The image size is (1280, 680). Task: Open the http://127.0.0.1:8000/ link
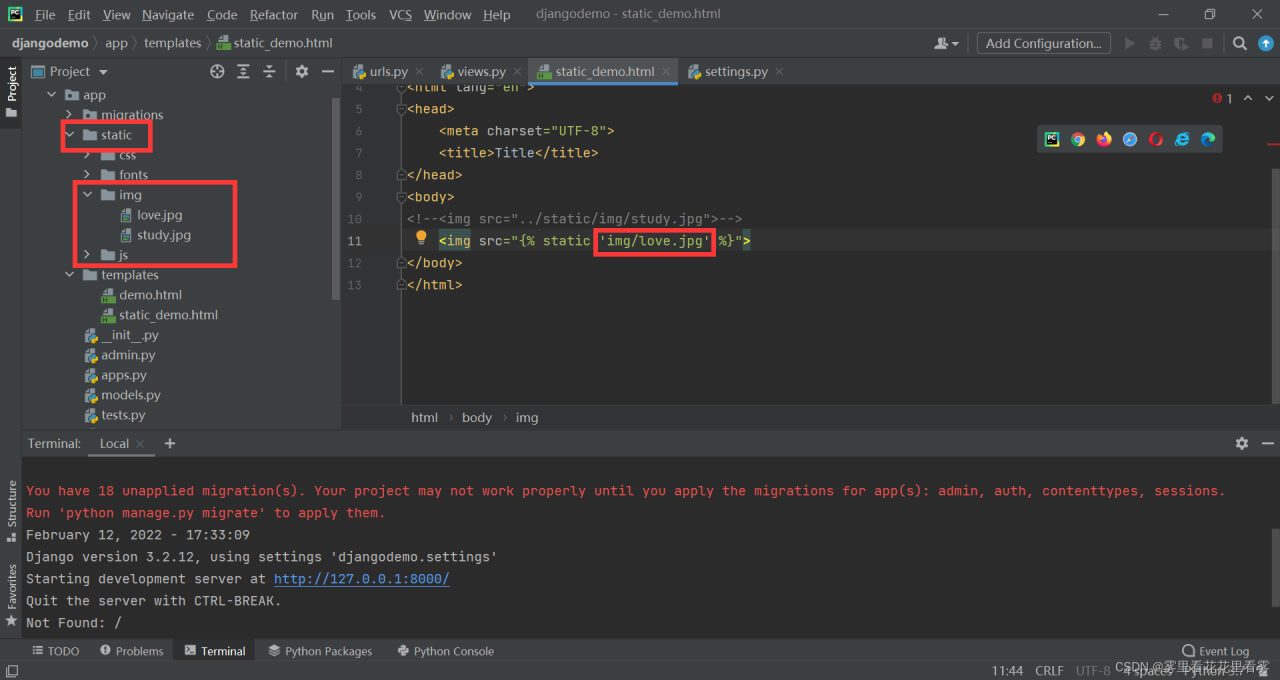361,579
